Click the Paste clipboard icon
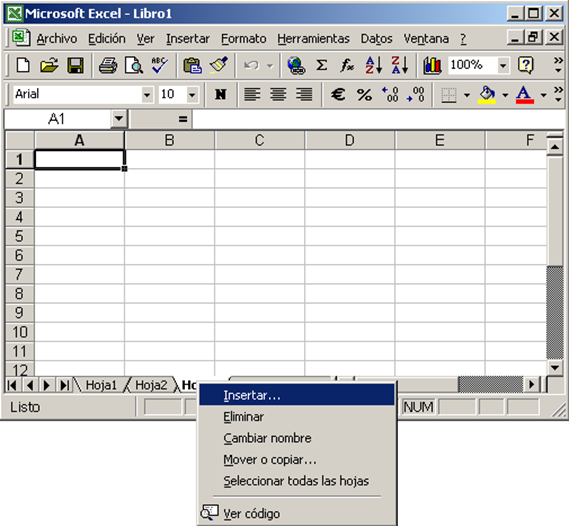Viewport: 569px width, 526px height. tap(192, 66)
